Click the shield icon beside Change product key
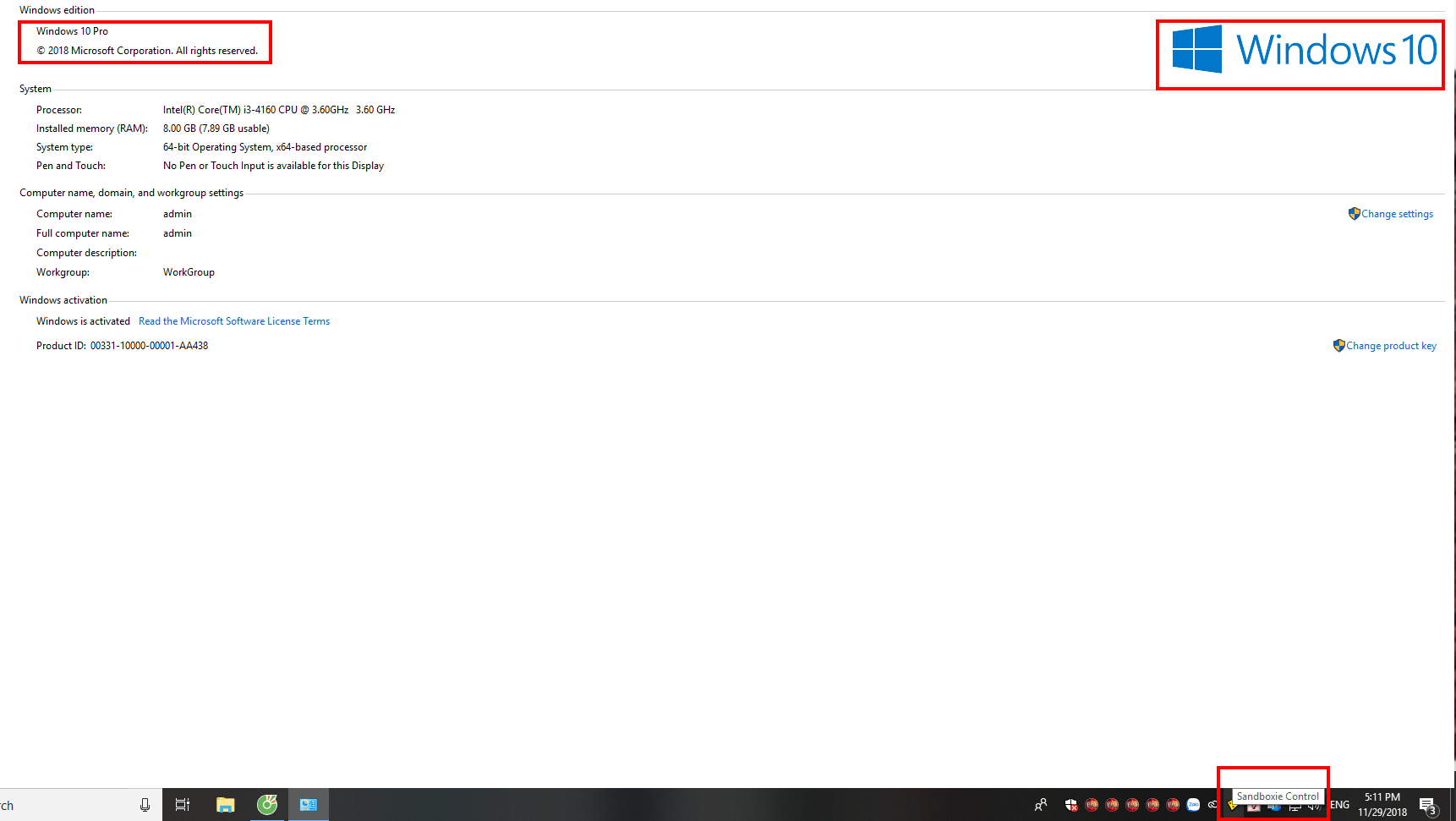 [x=1338, y=346]
